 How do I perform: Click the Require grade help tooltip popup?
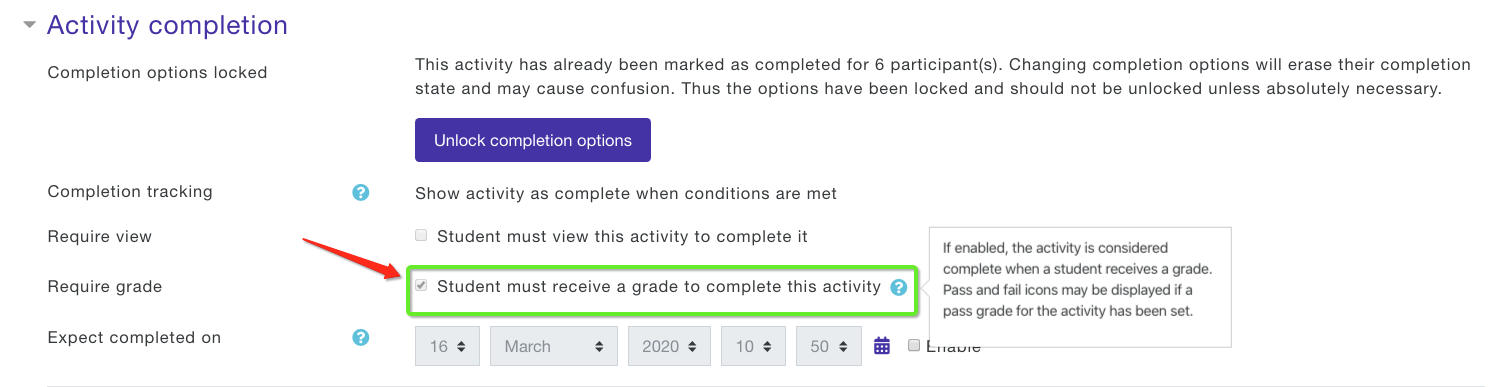click(x=1079, y=287)
